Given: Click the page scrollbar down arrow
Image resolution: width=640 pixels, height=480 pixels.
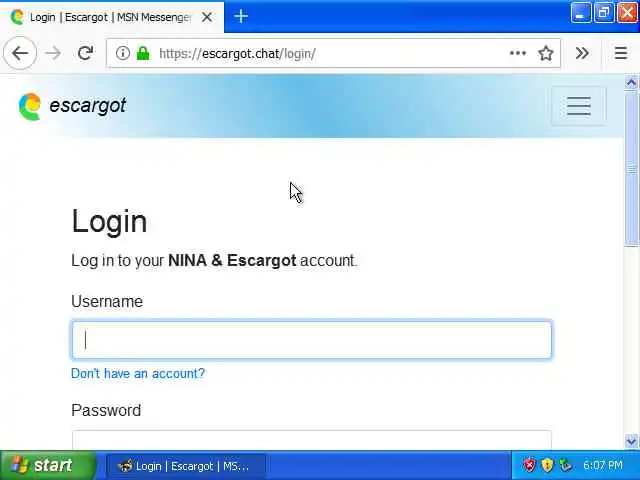Looking at the screenshot, I should (x=631, y=441).
